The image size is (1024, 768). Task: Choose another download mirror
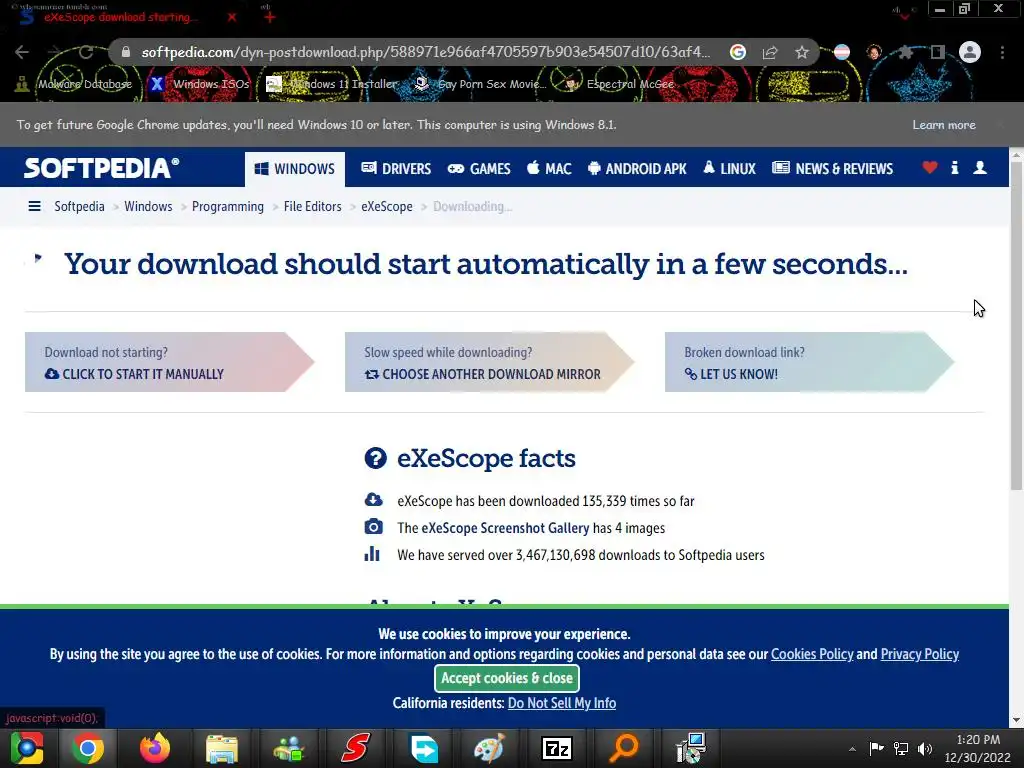(x=489, y=362)
